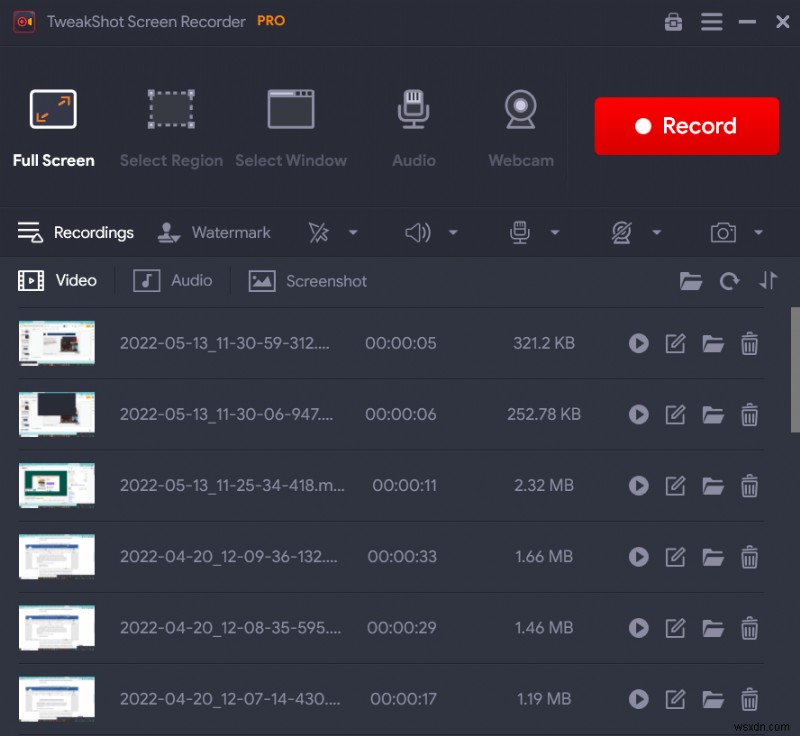Open the camera capture dropdown arrow
Viewport: 800px width, 736px height.
tap(757, 232)
